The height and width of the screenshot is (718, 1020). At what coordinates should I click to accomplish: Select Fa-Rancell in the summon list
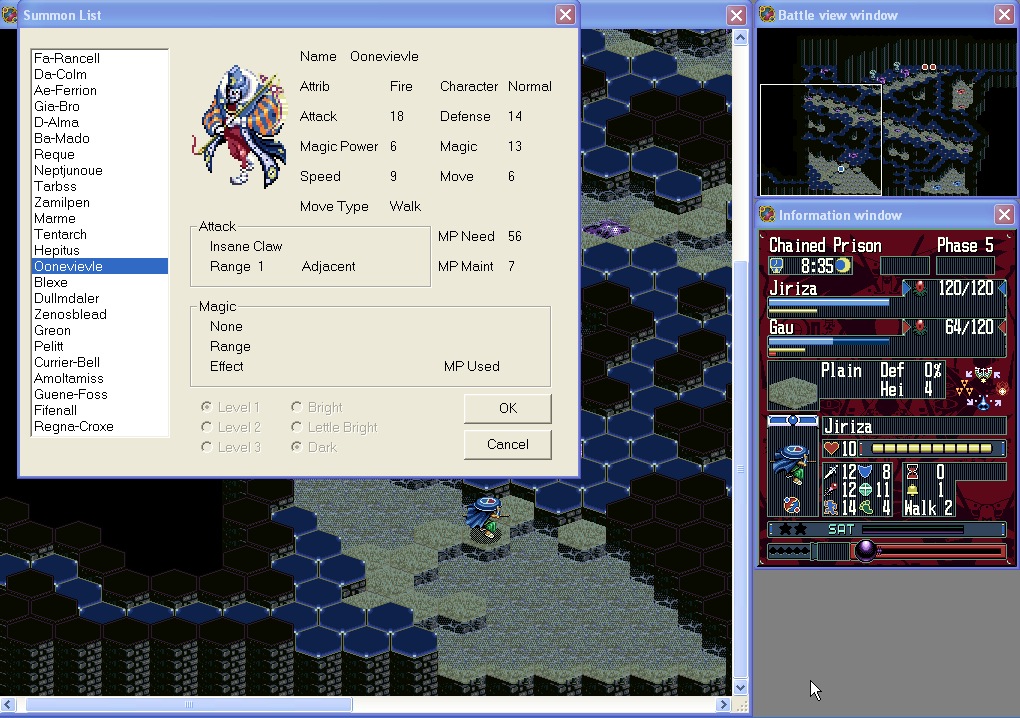67,58
